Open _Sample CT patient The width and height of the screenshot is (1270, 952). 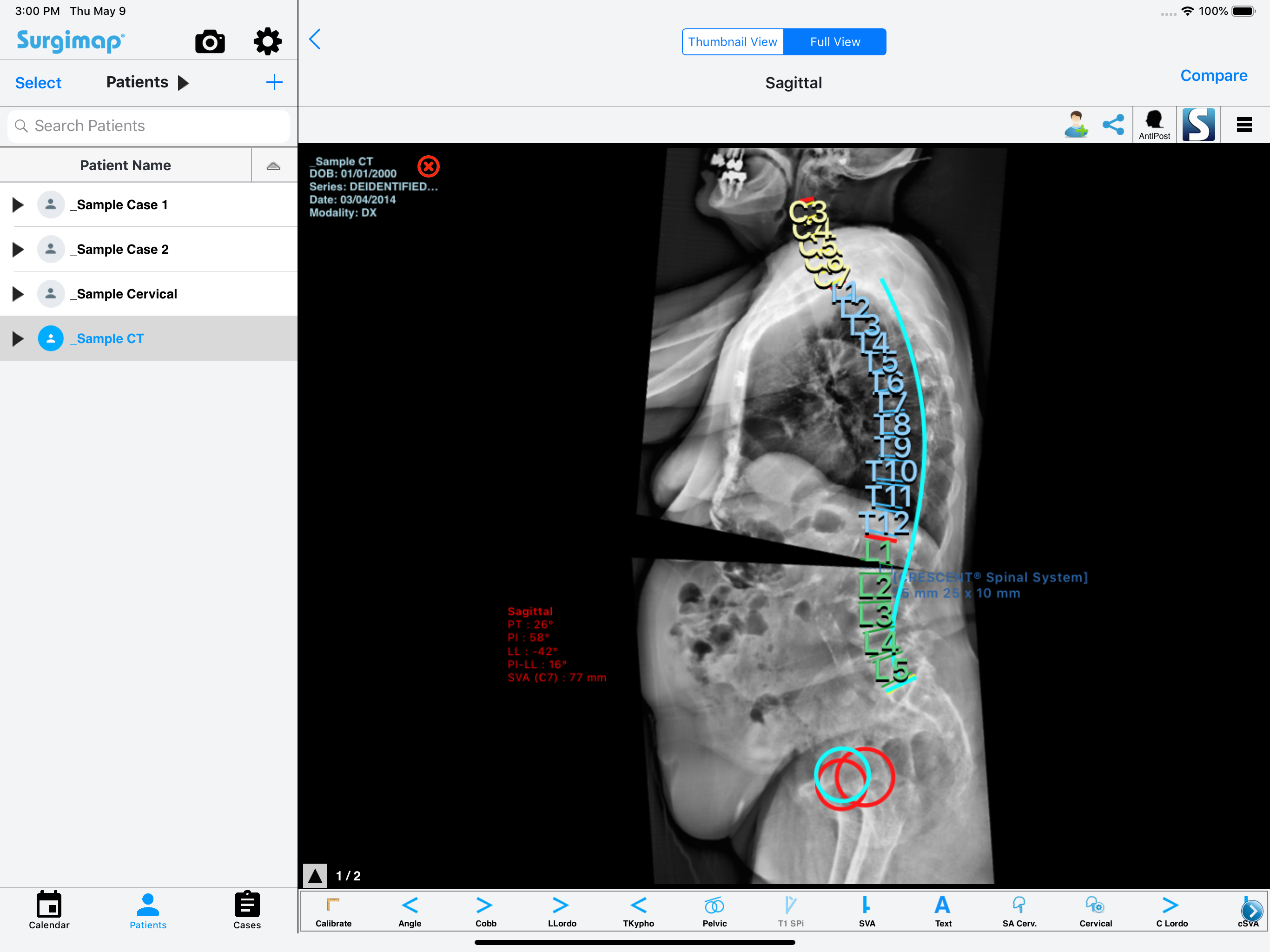point(149,339)
